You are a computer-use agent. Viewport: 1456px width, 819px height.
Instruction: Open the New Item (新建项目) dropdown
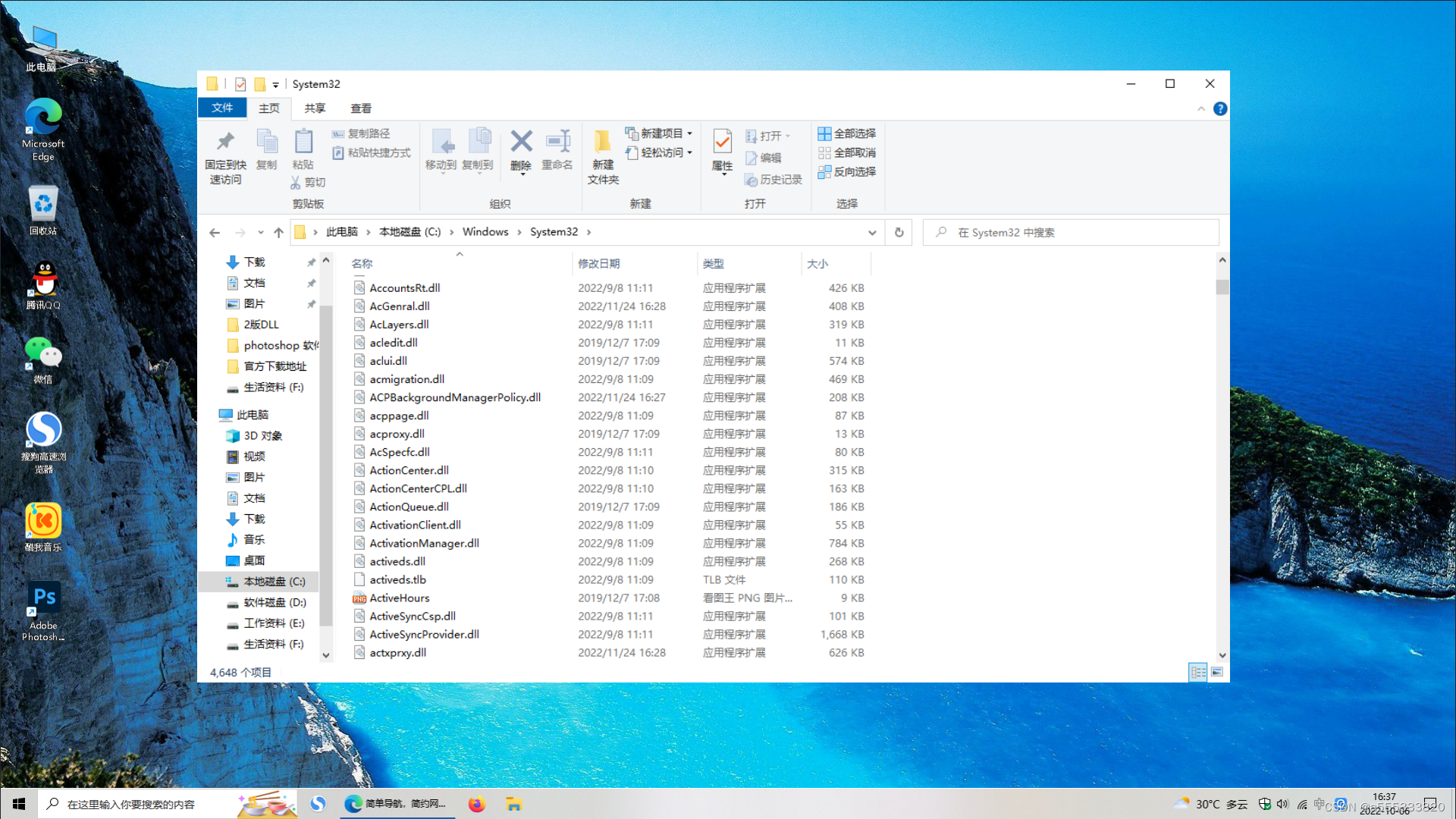tap(659, 133)
